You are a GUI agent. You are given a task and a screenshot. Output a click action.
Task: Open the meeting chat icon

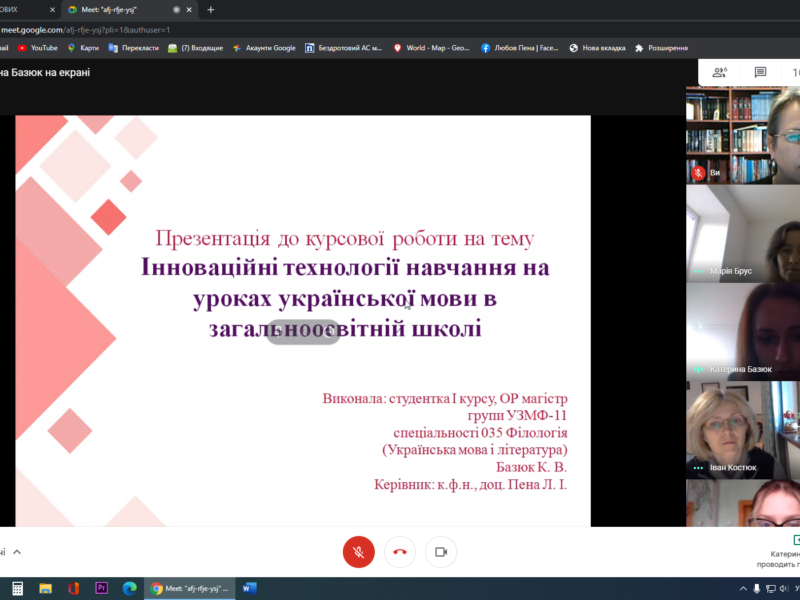point(760,72)
